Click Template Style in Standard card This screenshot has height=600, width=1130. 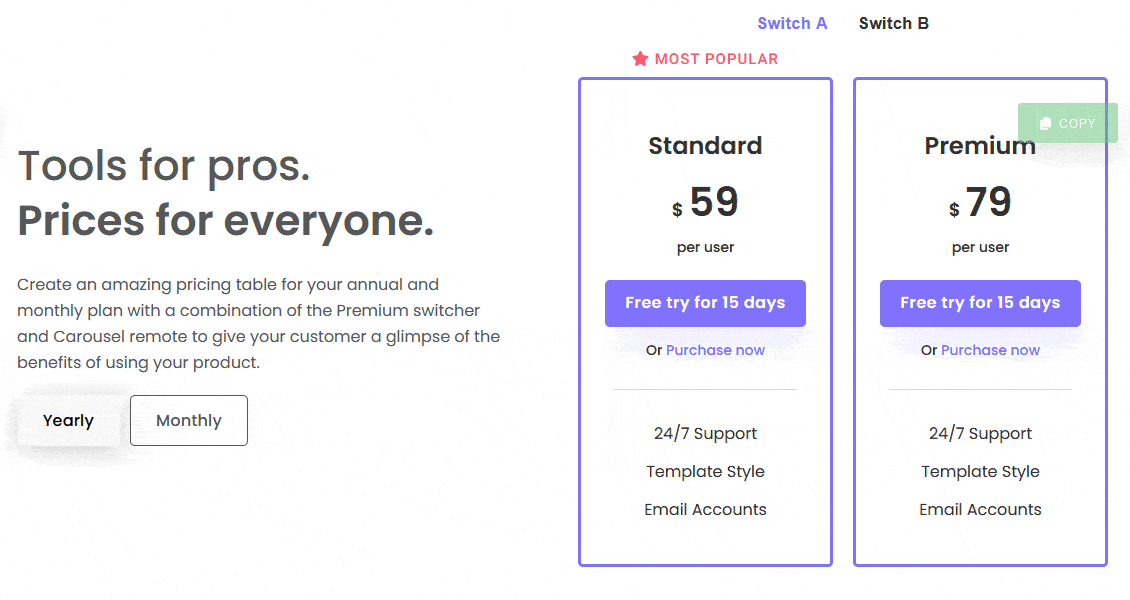[x=705, y=472]
